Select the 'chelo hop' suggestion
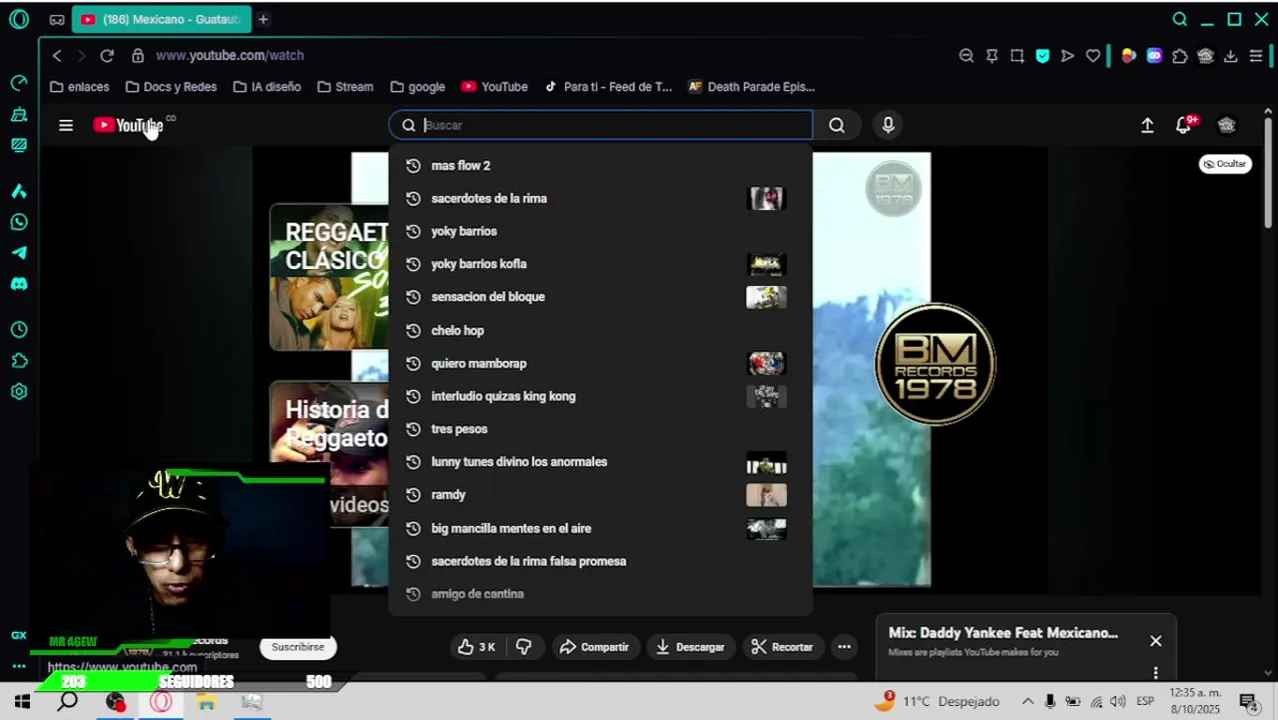This screenshot has height=720, width=1278. [601, 330]
